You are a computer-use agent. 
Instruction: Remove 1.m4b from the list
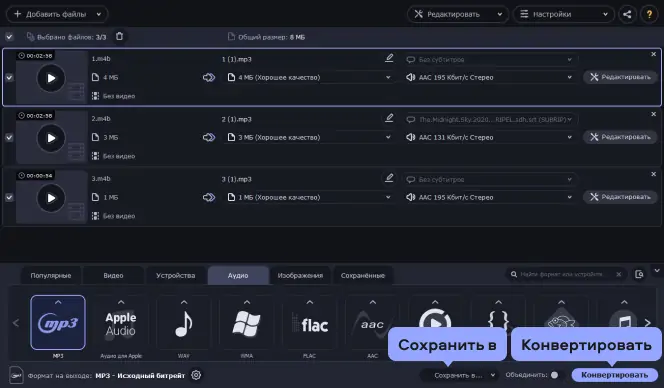tap(653, 54)
